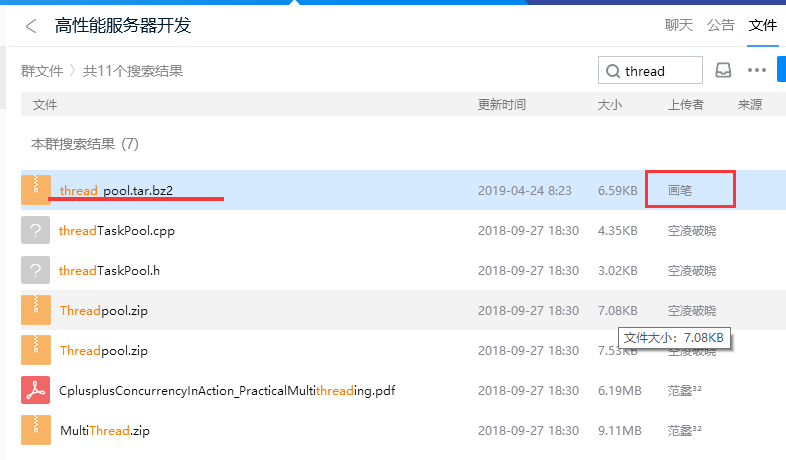Viewport: 786px width, 460px height.
Task: Sort by 上传者 column header
Action: pos(686,105)
